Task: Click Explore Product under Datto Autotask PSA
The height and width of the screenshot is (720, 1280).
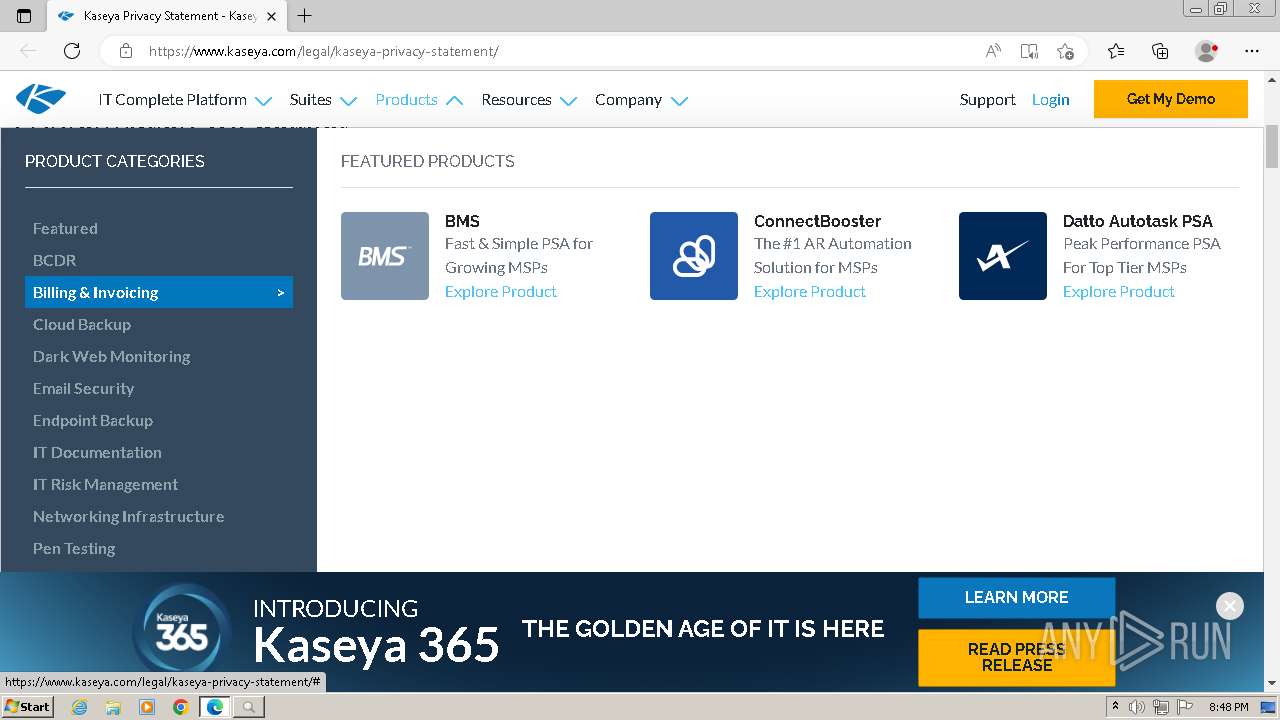Action: [x=1119, y=291]
